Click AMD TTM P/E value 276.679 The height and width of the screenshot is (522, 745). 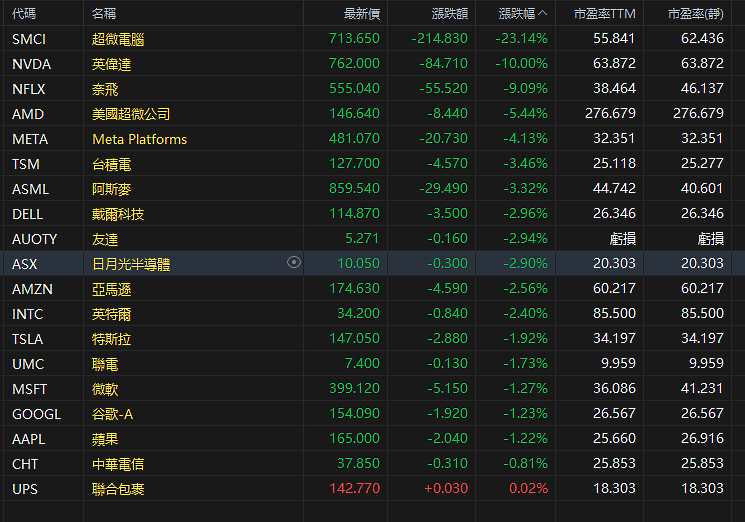[x=610, y=113]
